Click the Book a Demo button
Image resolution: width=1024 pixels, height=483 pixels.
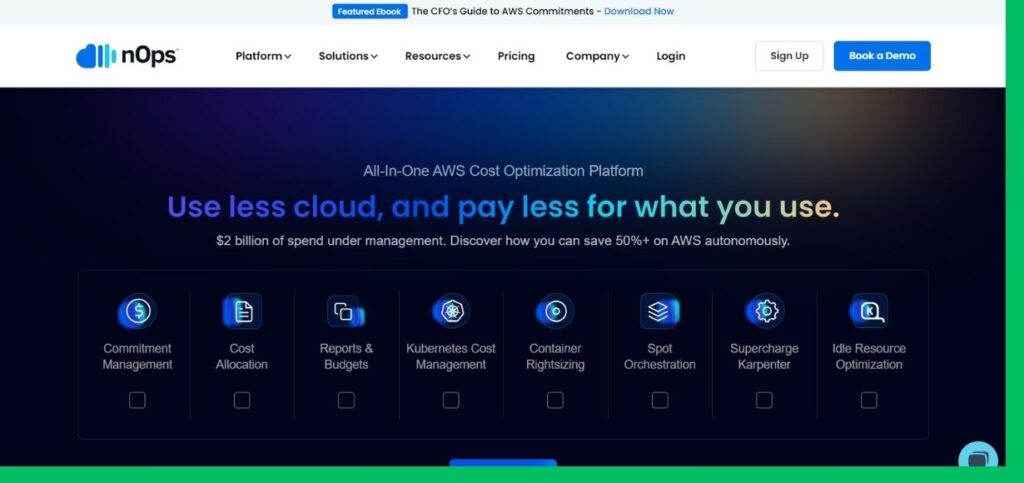pyautogui.click(x=882, y=56)
